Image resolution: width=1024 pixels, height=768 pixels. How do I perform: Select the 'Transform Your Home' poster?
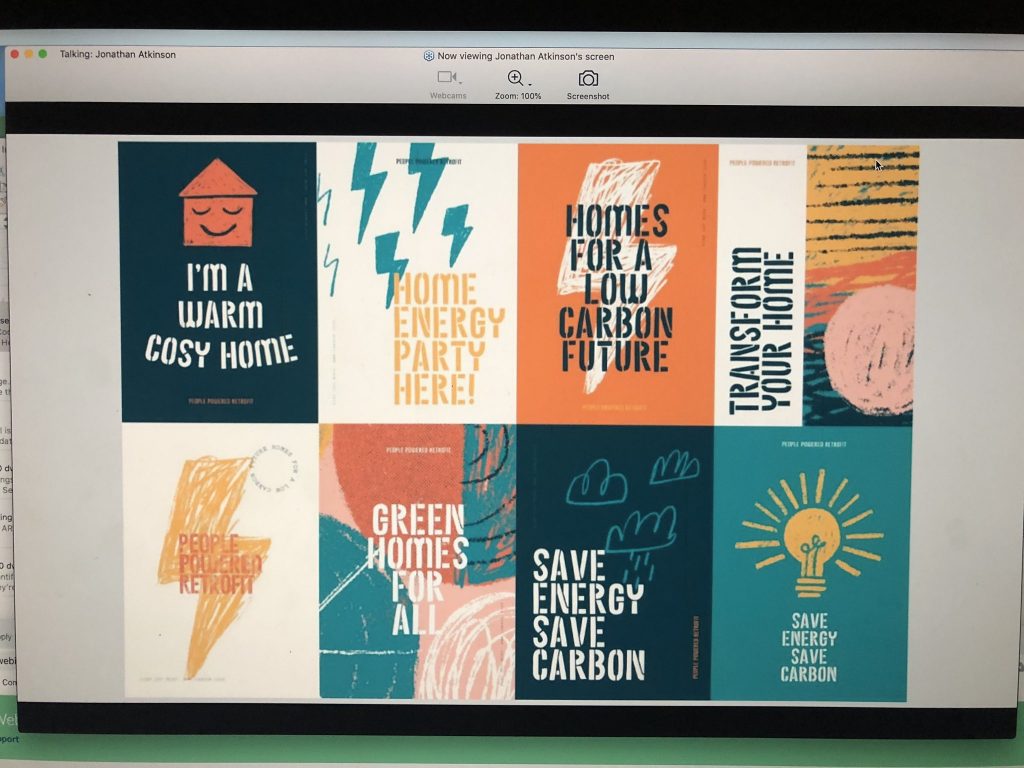[x=818, y=285]
